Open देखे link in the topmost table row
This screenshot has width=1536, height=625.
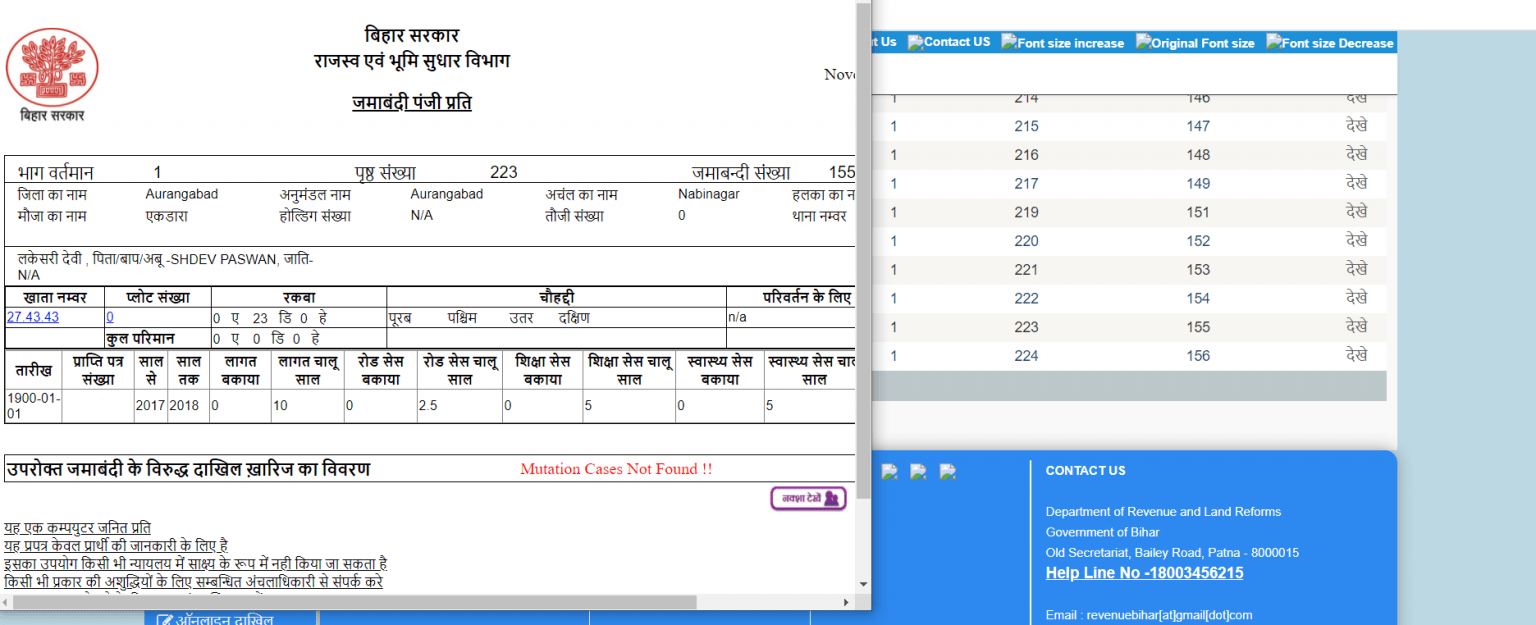click(x=1357, y=98)
